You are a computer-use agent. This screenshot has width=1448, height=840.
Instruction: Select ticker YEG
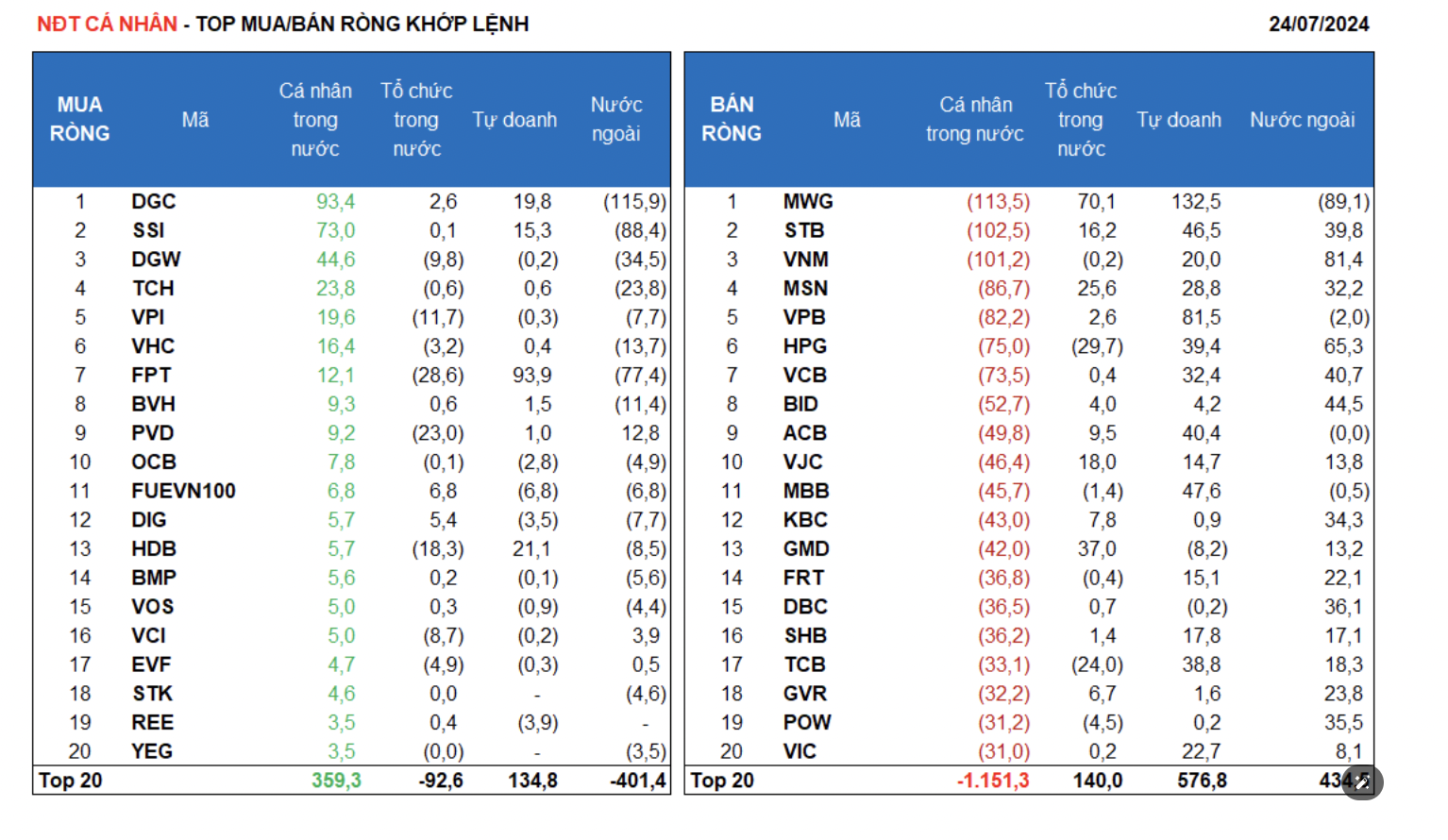[x=152, y=751]
